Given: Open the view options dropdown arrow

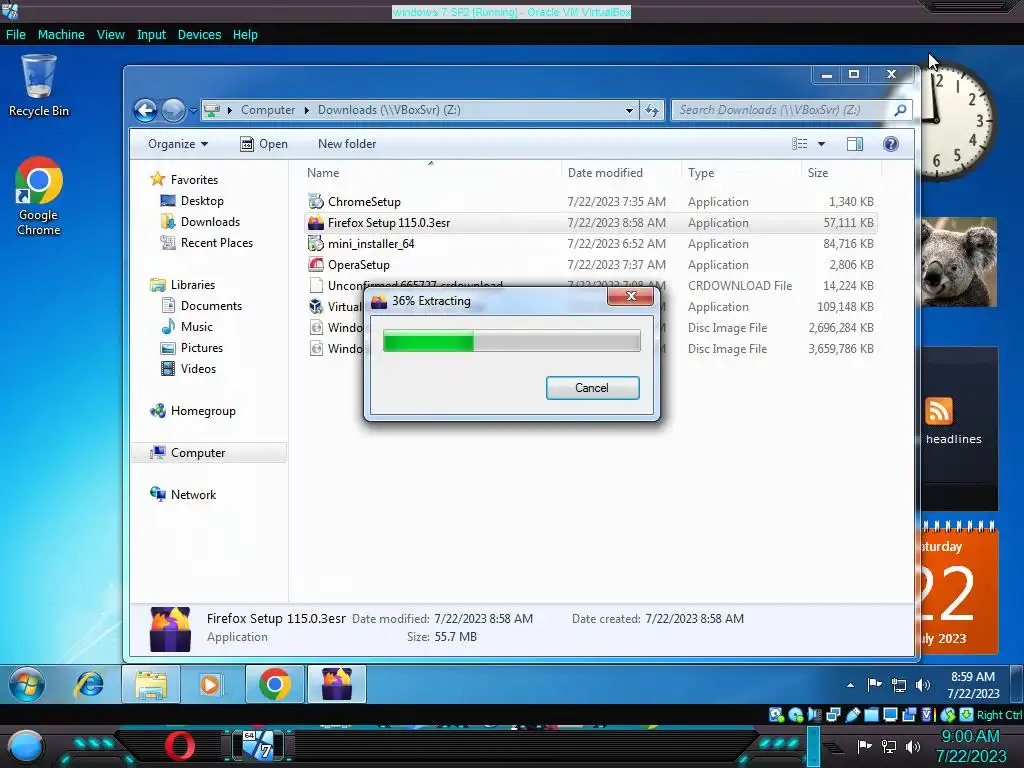Looking at the screenshot, I should tap(821, 144).
